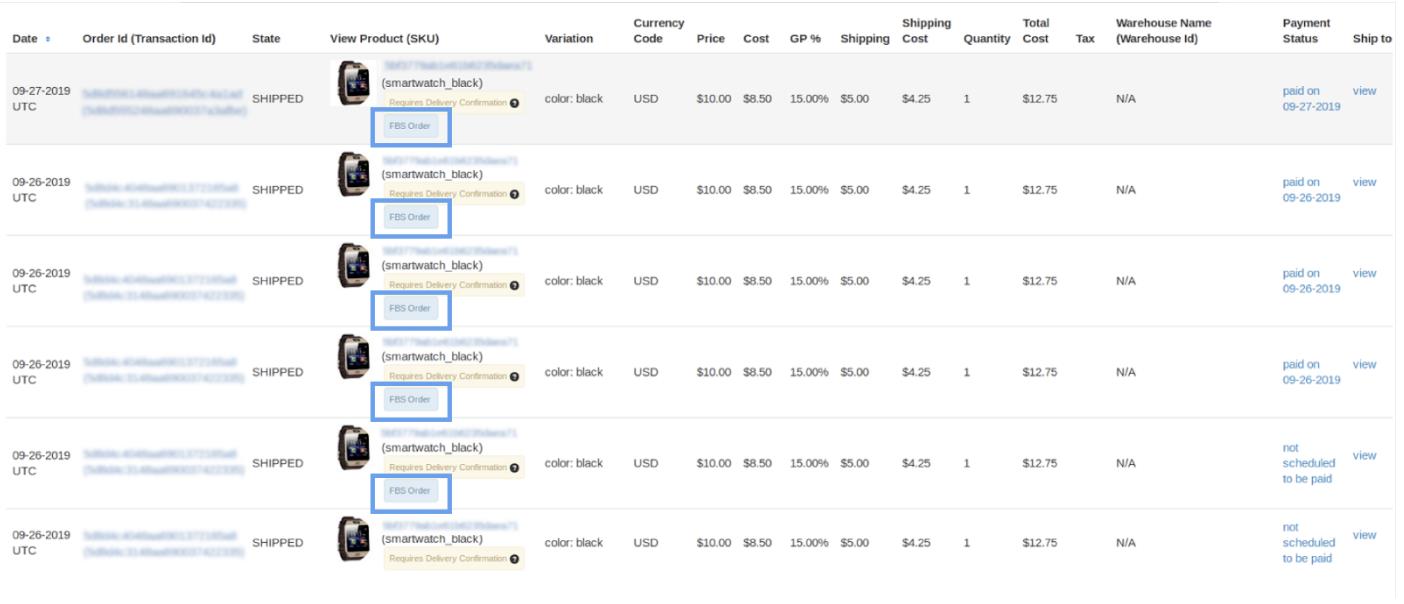
Task: Click the help icon in the first order row
Action: coord(514,103)
